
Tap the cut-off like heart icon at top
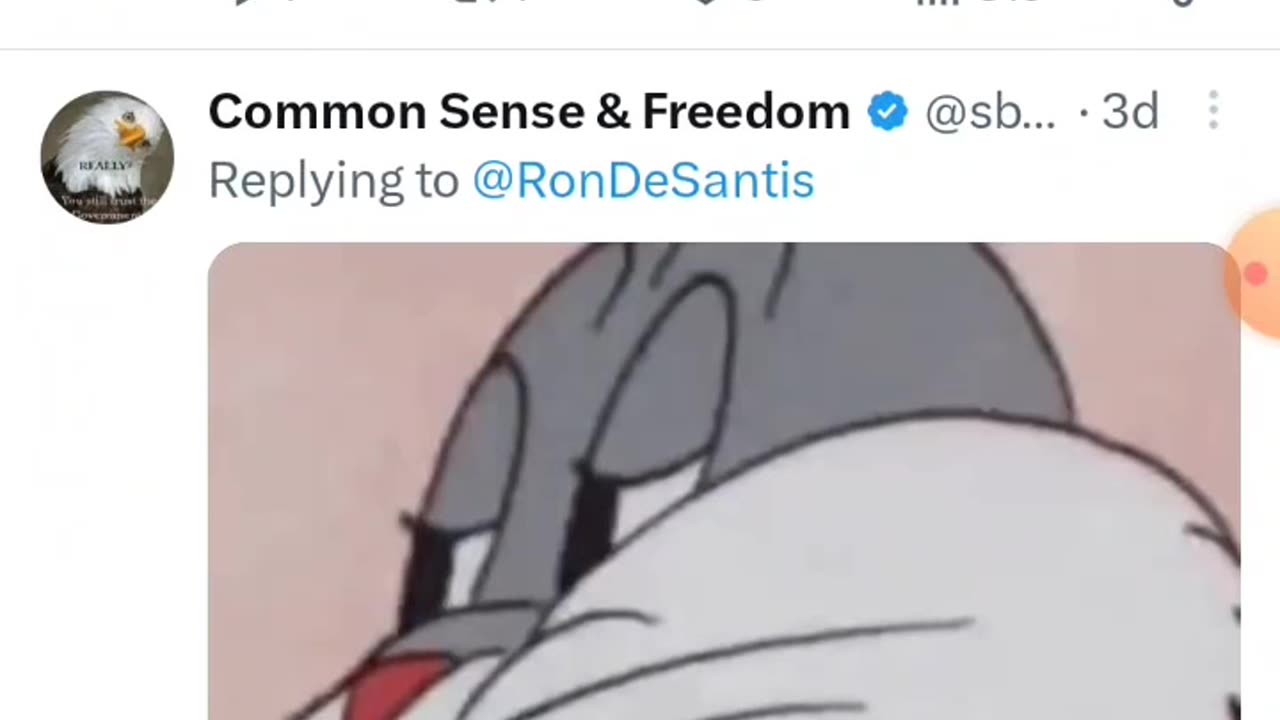[706, 3]
